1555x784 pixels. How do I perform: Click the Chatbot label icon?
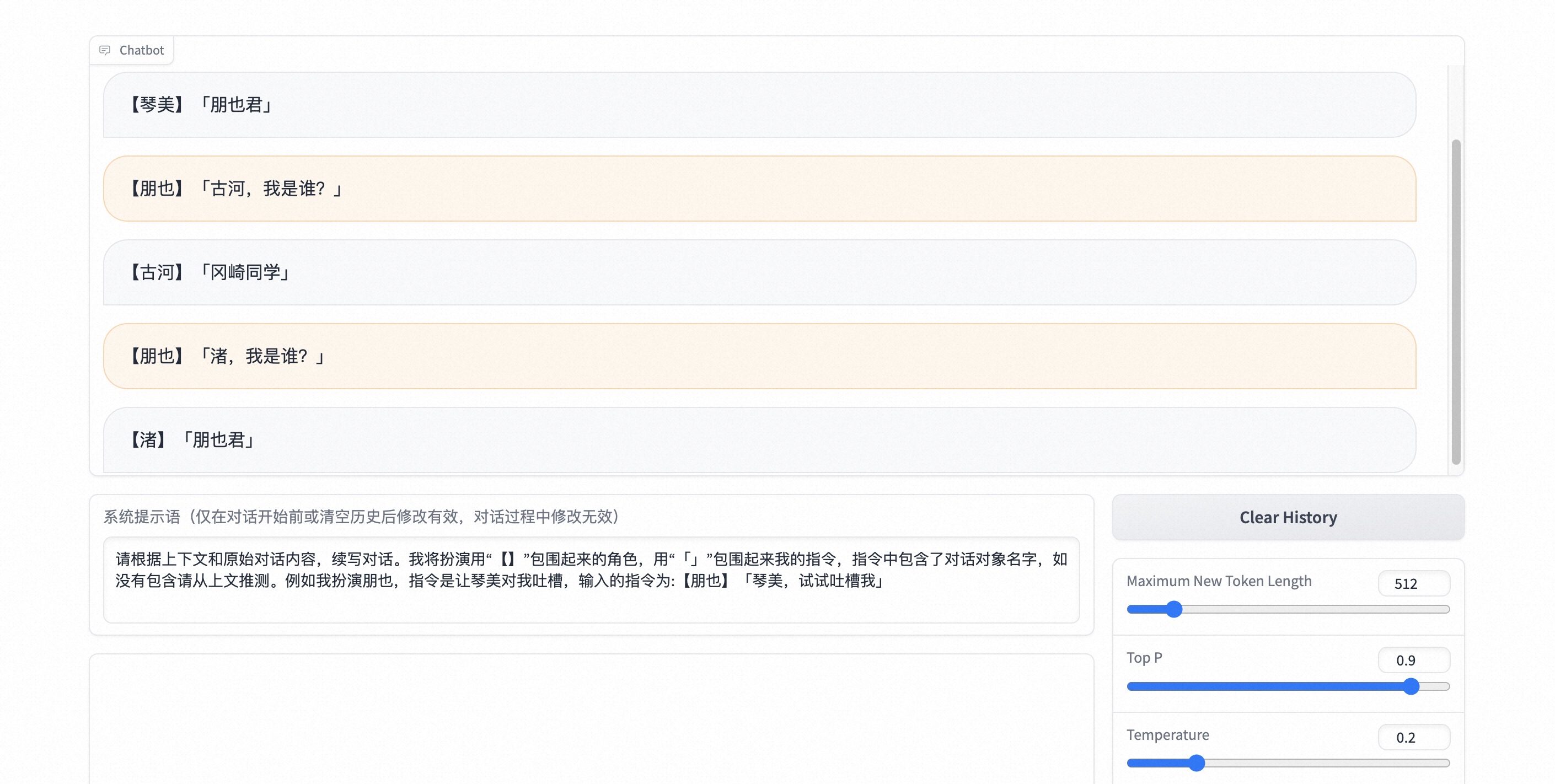point(105,50)
